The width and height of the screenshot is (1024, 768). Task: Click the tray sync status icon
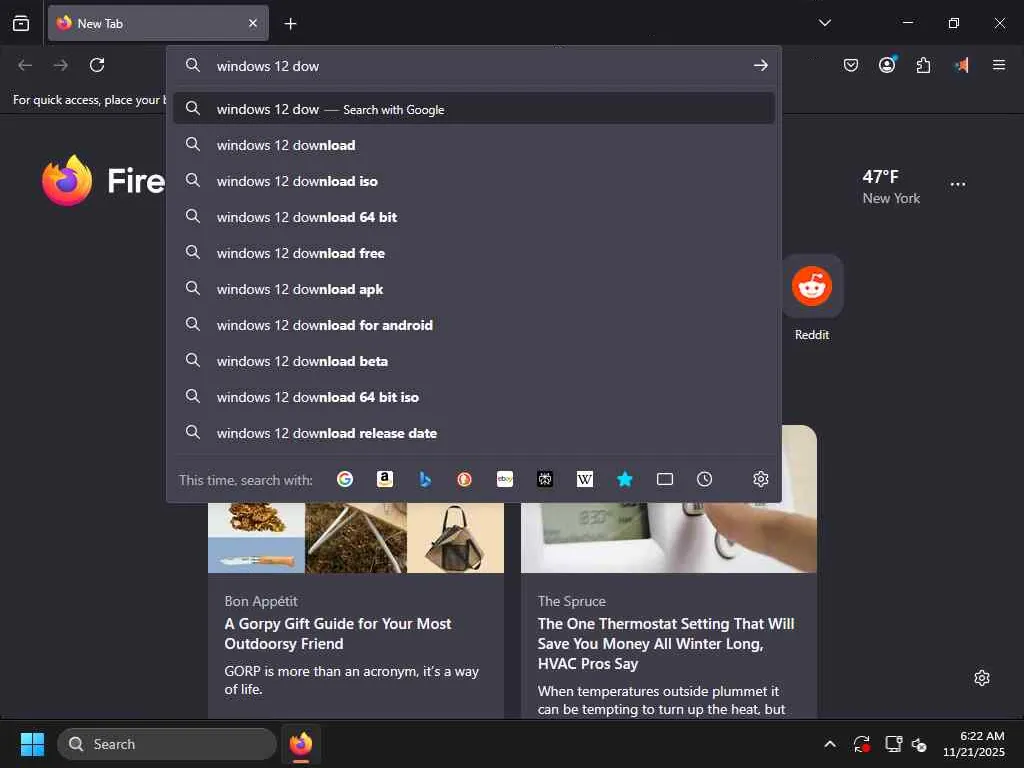861,744
